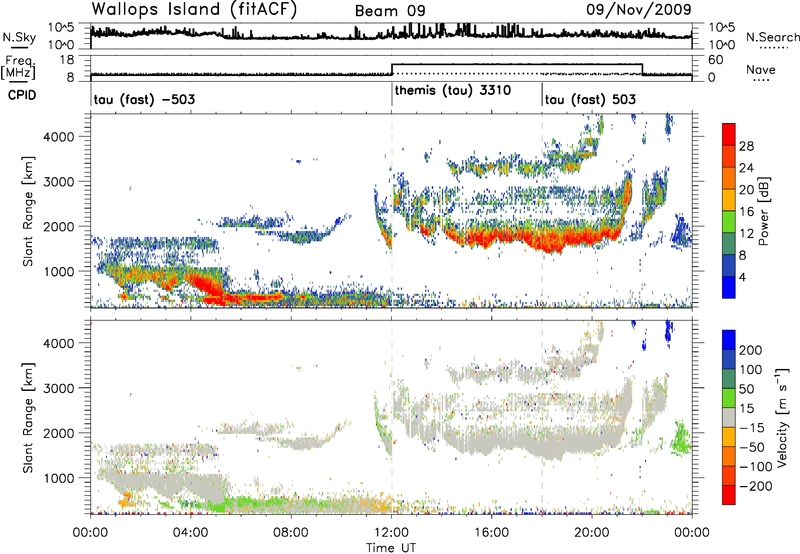Click the "-200" velocity colorbar label
The height and width of the screenshot is (554, 800).
(756, 486)
